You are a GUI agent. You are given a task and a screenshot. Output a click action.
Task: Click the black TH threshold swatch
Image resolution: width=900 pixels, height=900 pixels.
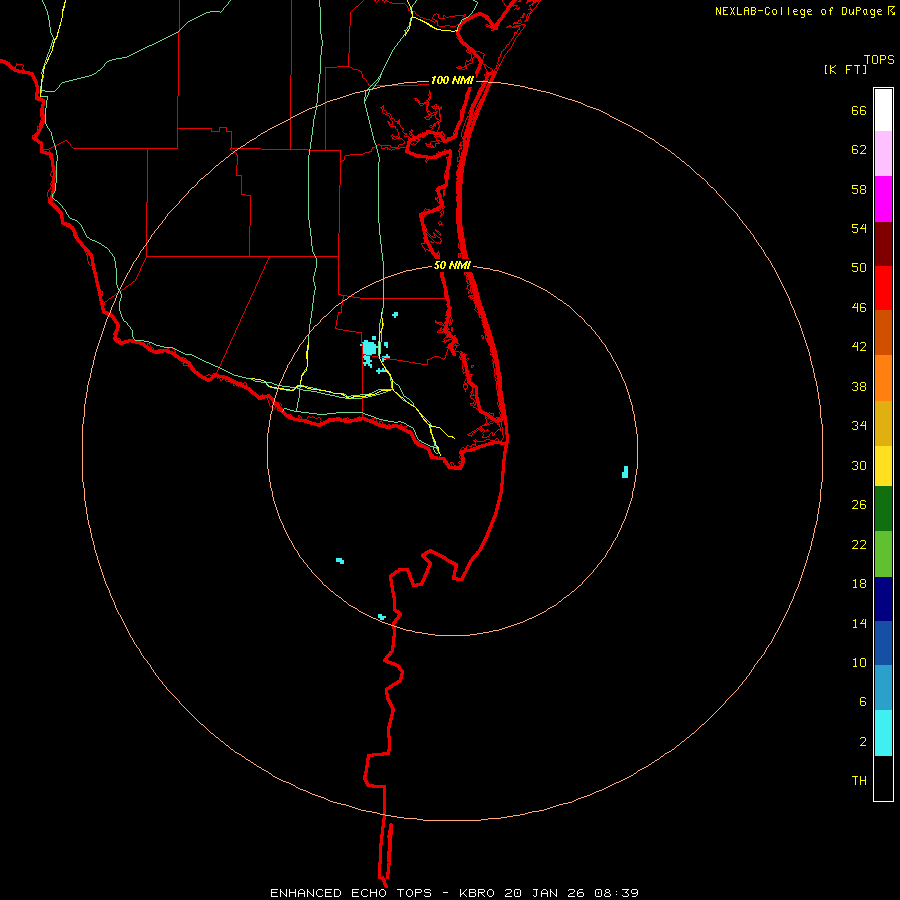pyautogui.click(x=883, y=778)
